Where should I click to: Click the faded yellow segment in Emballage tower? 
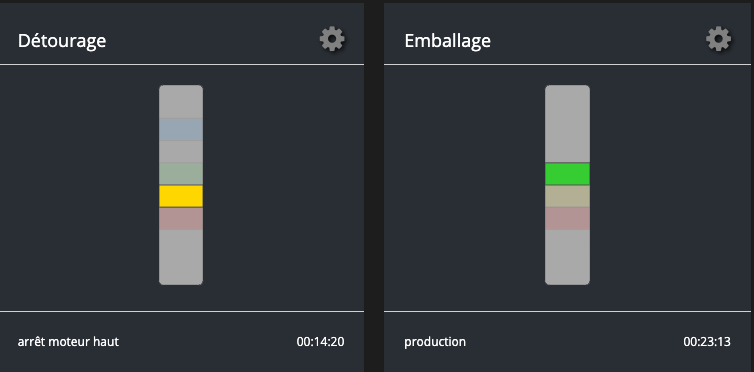click(x=567, y=196)
